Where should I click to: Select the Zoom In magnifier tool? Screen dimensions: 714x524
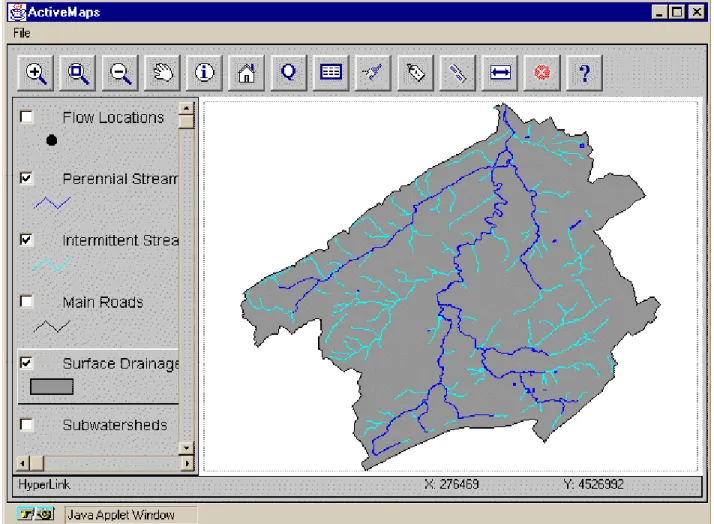pyautogui.click(x=36, y=73)
